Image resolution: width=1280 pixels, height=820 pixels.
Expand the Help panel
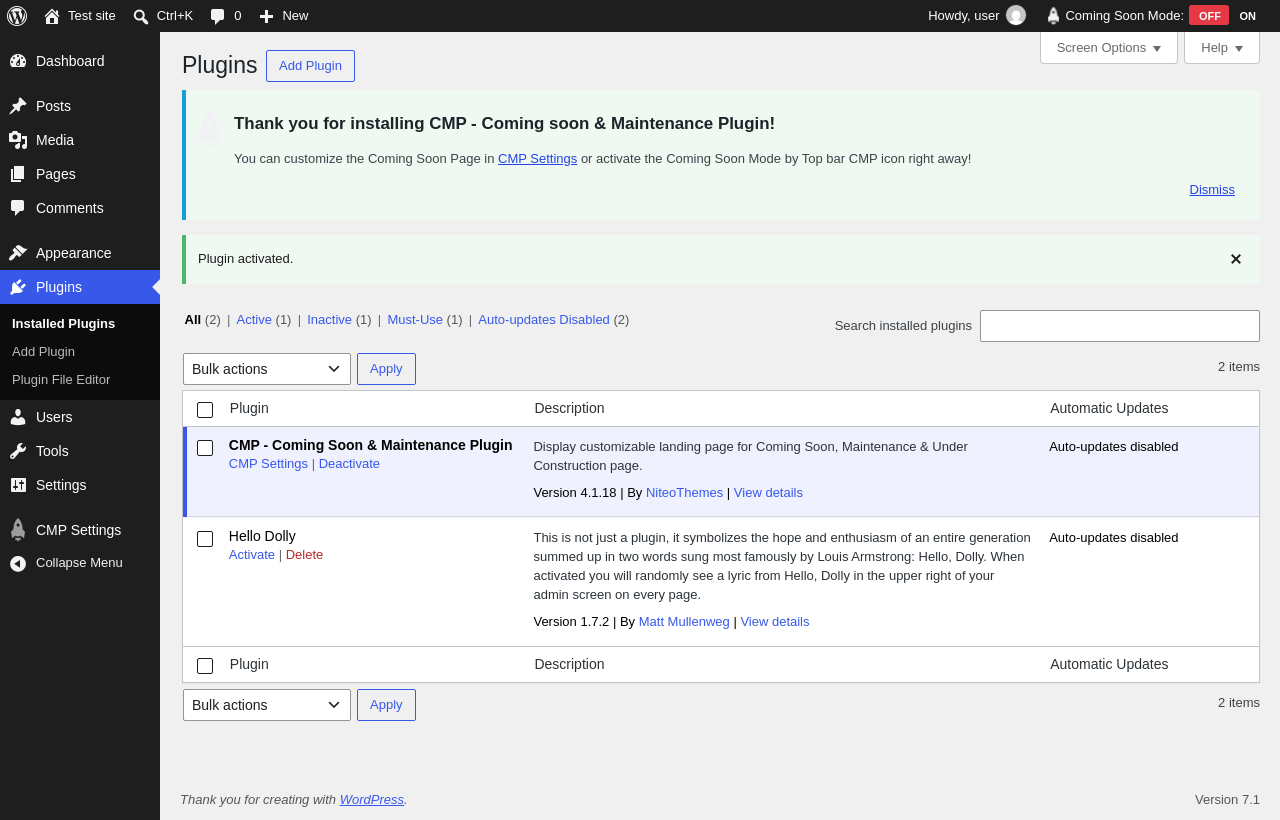[x=1222, y=47]
